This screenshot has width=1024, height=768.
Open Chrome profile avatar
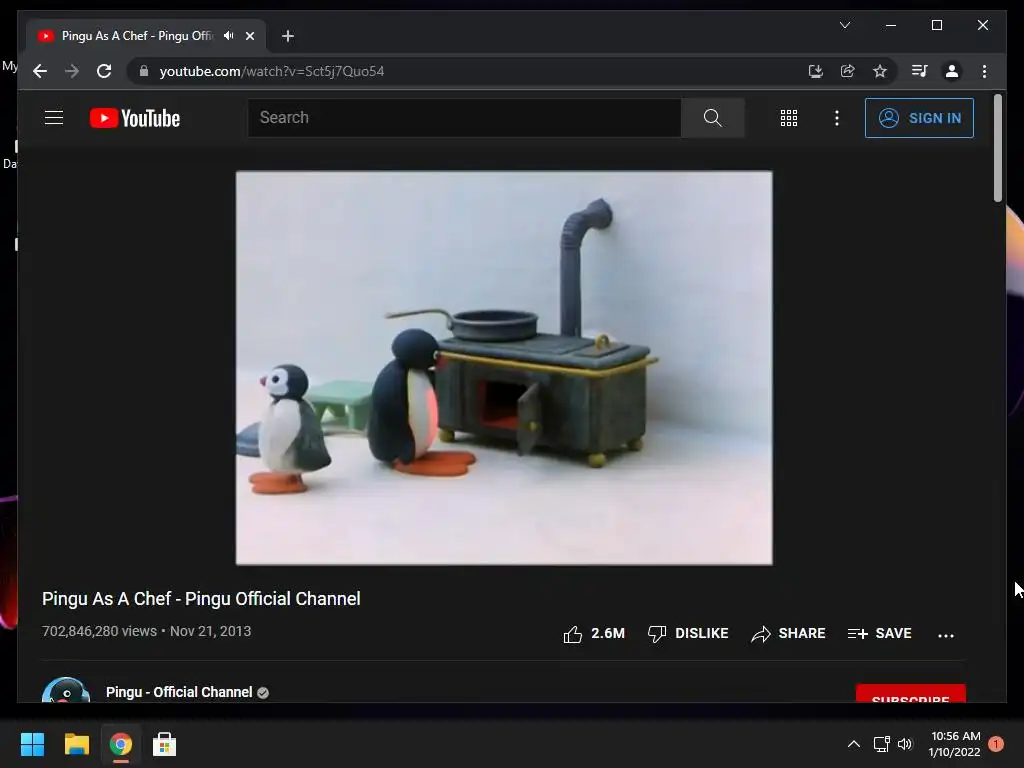click(x=952, y=71)
